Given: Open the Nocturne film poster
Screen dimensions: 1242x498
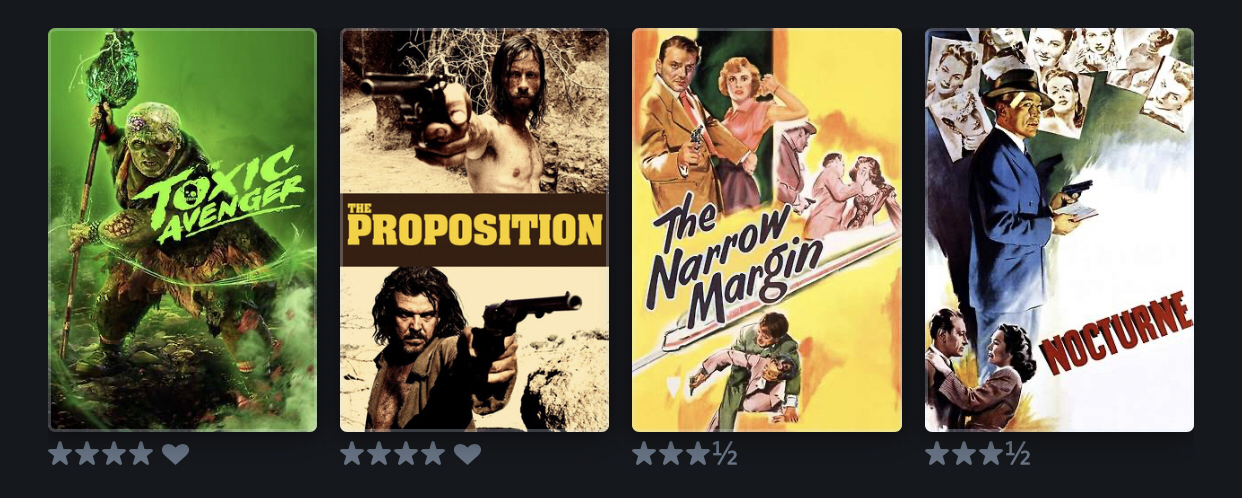Looking at the screenshot, I should 1059,230.
